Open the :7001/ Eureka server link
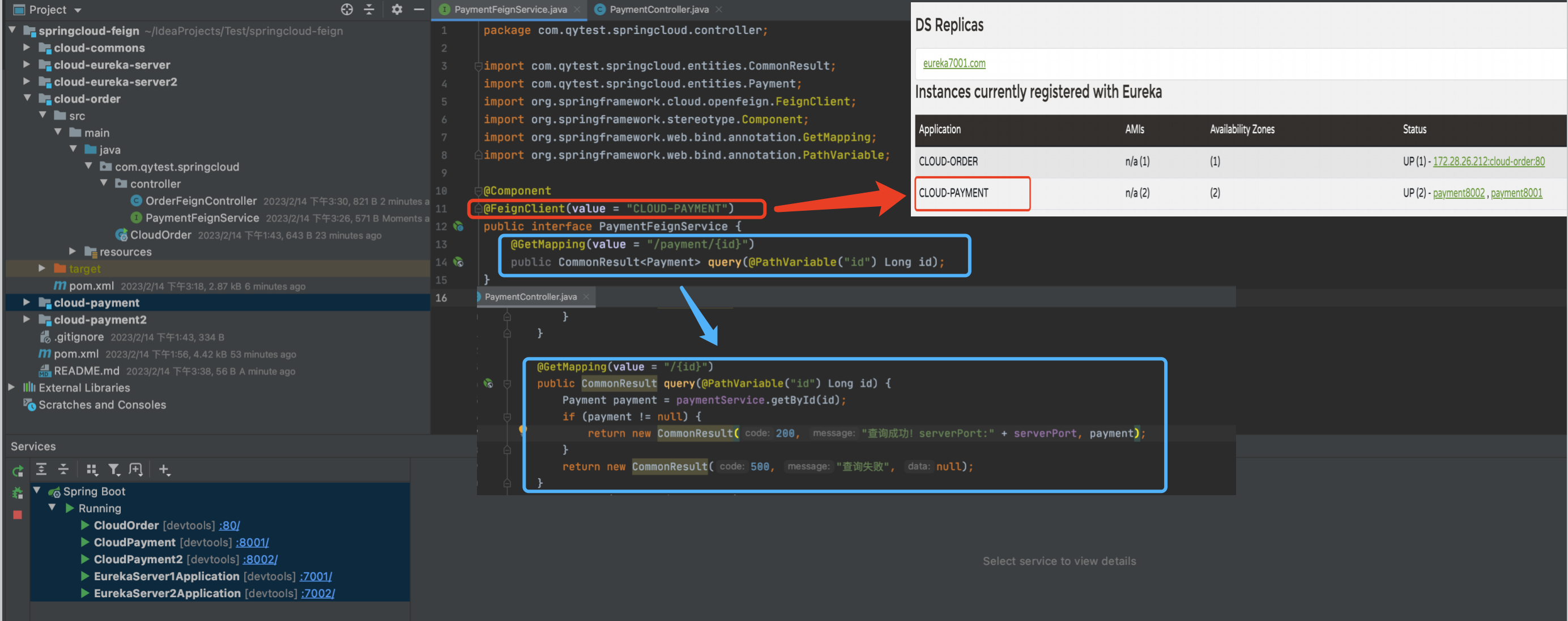Viewport: 1568px width, 621px height. (316, 577)
